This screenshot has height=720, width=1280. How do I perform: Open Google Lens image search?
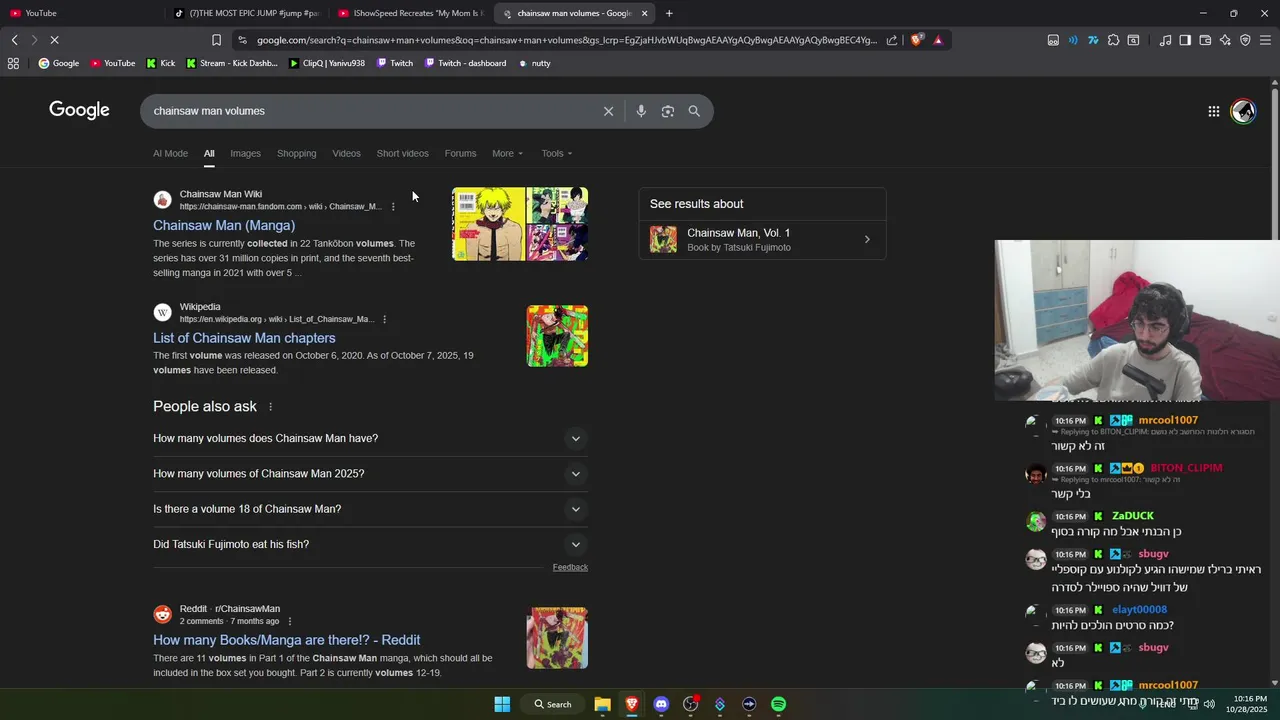[x=668, y=111]
